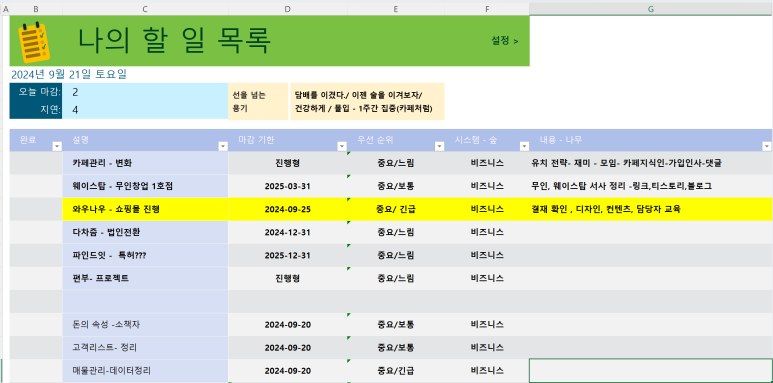Viewport: 773px width, 383px height.
Task: Select the 유치 전략- 재미 content cell
Action: 651,163
